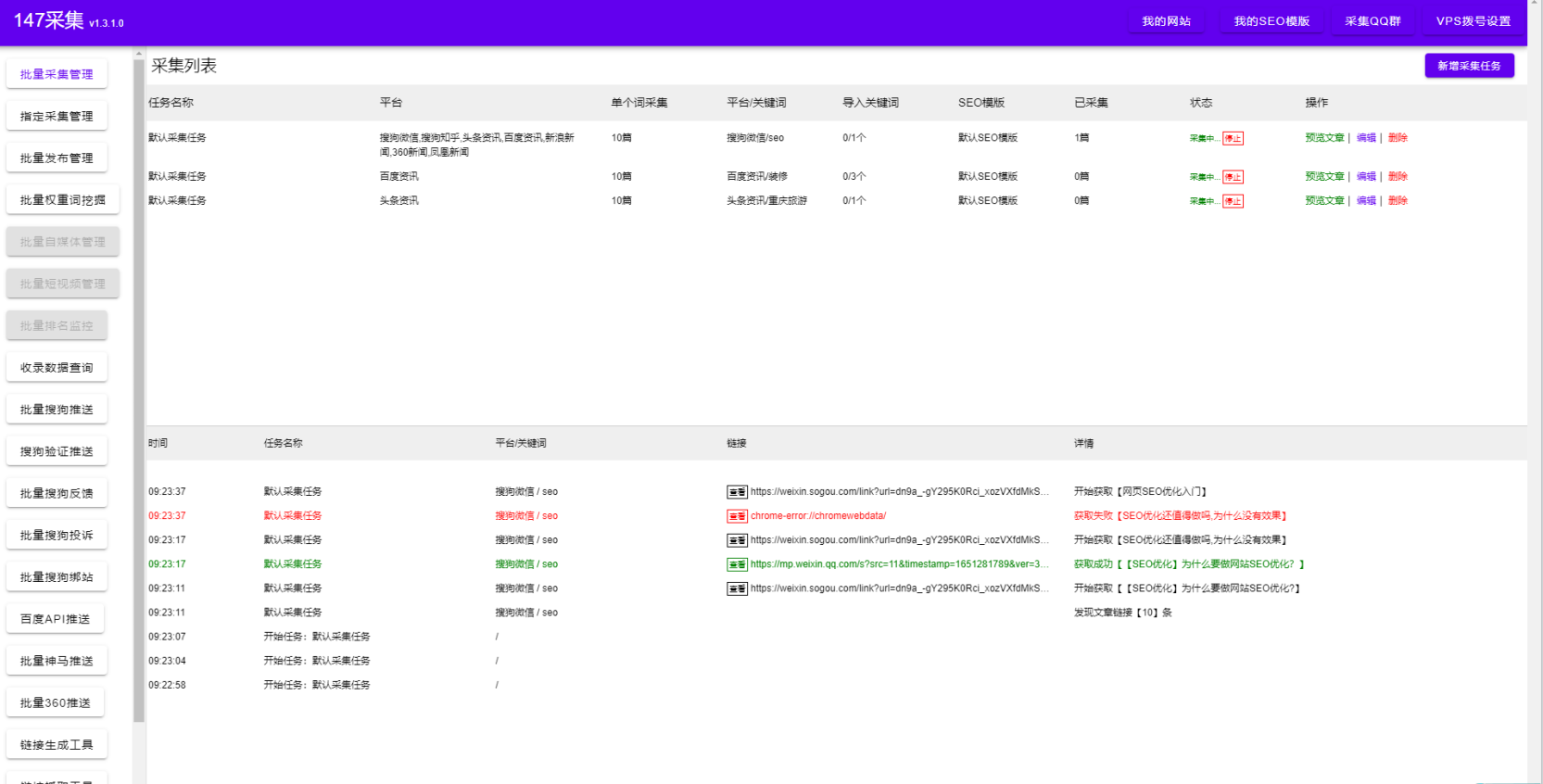Open the green mp.weixin.qq.com article link

tap(900, 564)
